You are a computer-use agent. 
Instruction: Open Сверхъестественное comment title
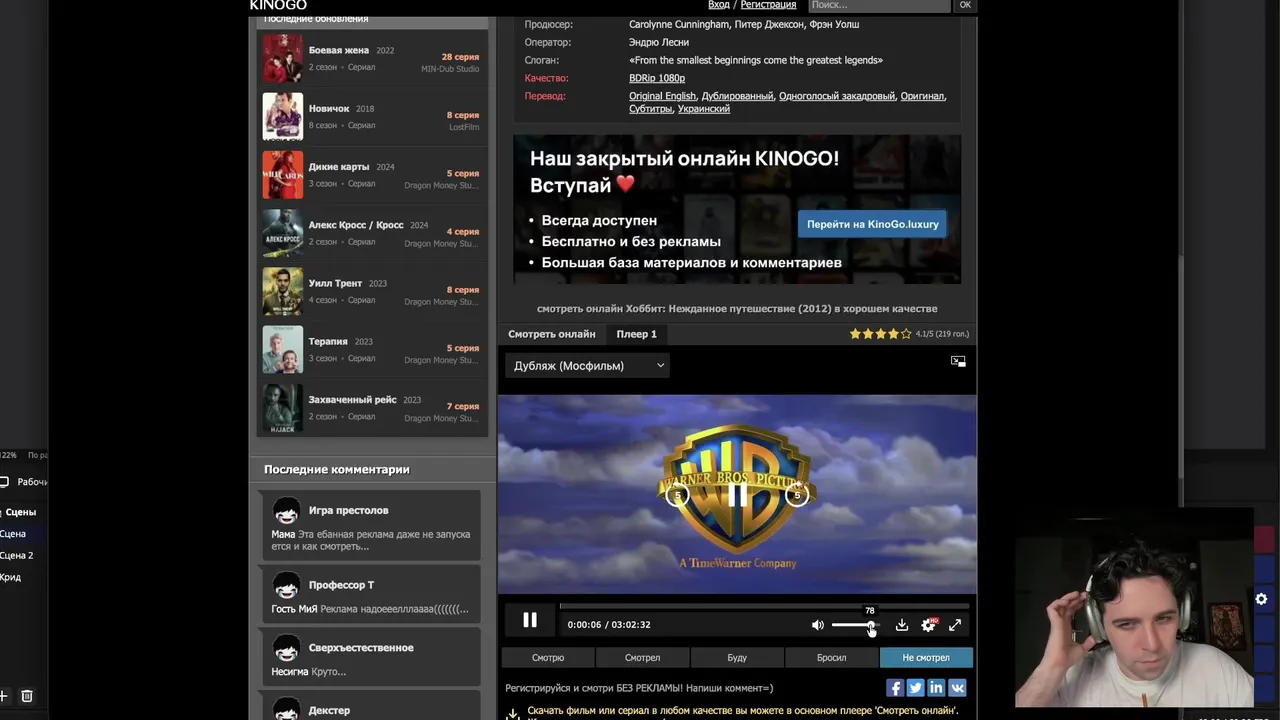[x=361, y=648]
